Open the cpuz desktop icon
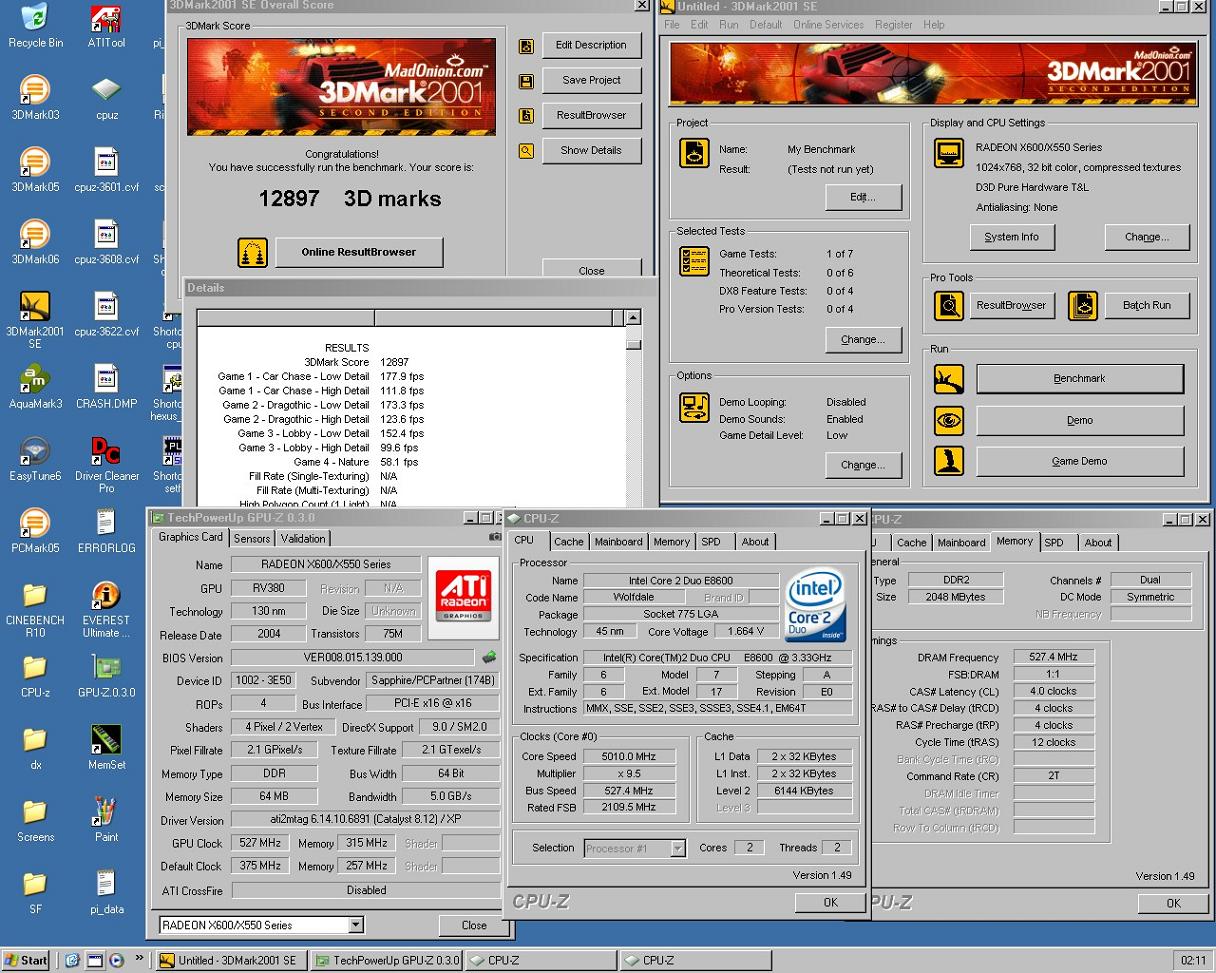1216x973 pixels. pyautogui.click(x=106, y=98)
